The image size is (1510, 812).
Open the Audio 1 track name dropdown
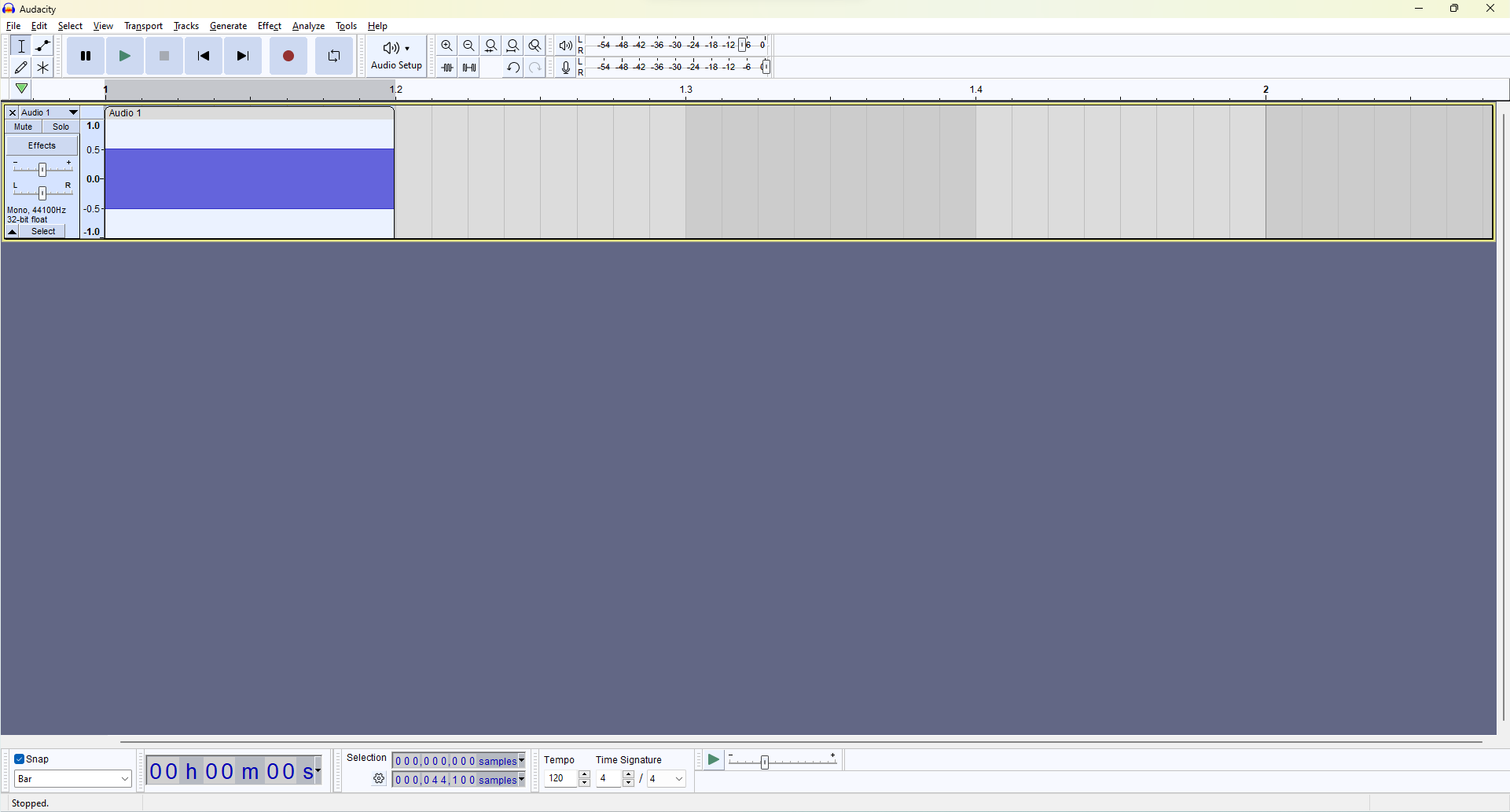click(72, 112)
